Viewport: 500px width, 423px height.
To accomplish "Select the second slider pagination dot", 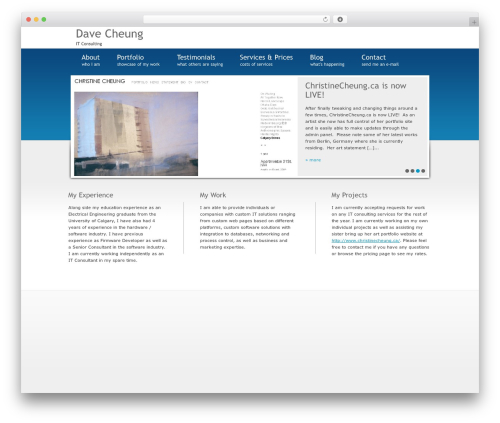I will click(x=412, y=171).
